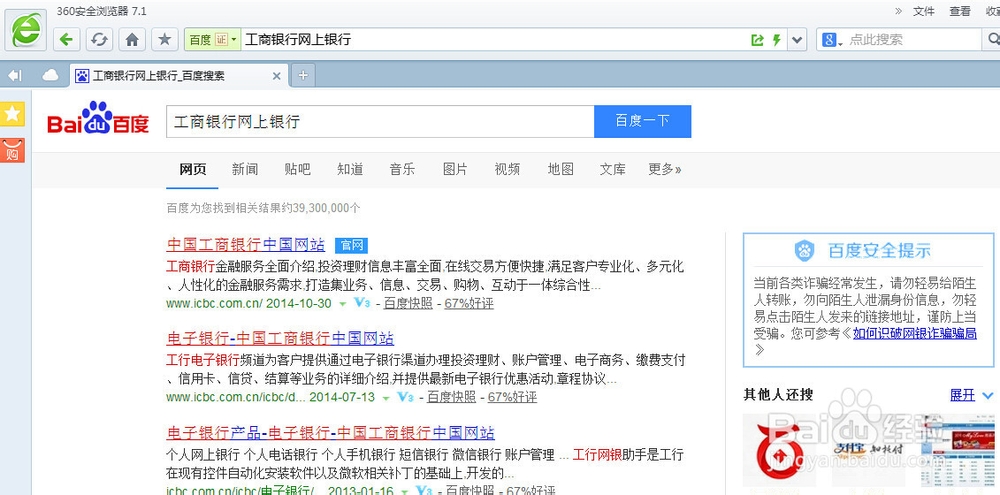Bookmark page with the star toolbar icon
Viewport: 1000px width, 495px height.
[x=165, y=40]
